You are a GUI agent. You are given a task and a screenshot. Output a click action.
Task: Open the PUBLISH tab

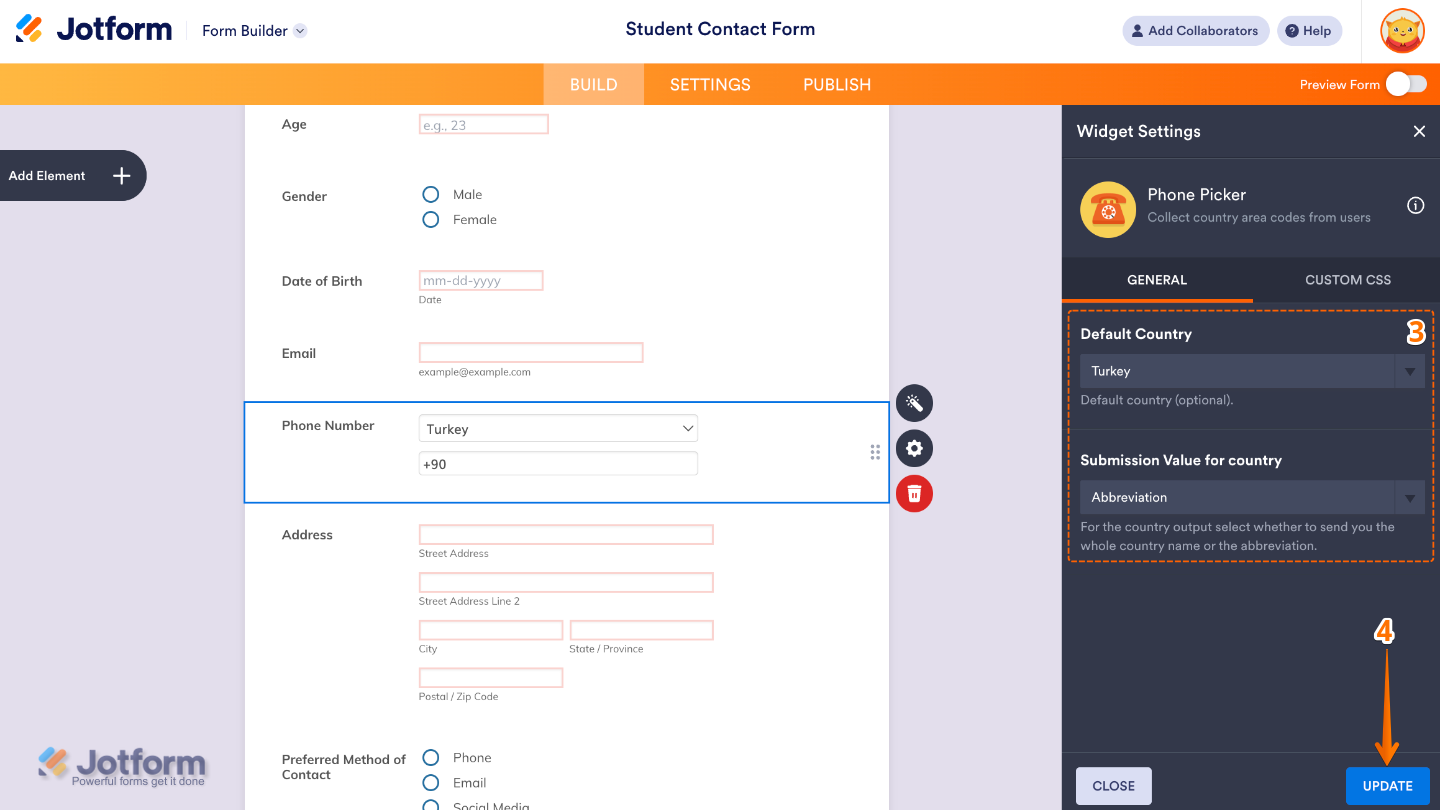pyautogui.click(x=836, y=84)
